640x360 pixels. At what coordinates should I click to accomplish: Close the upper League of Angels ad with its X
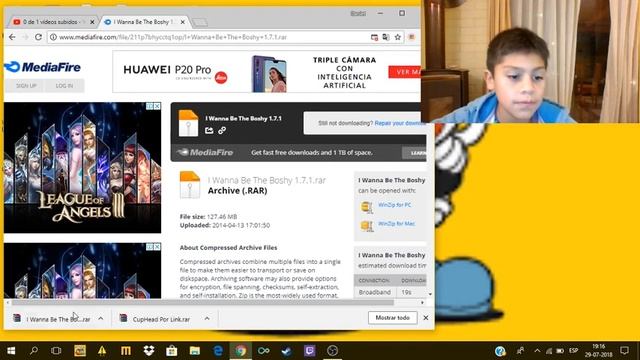pos(157,106)
